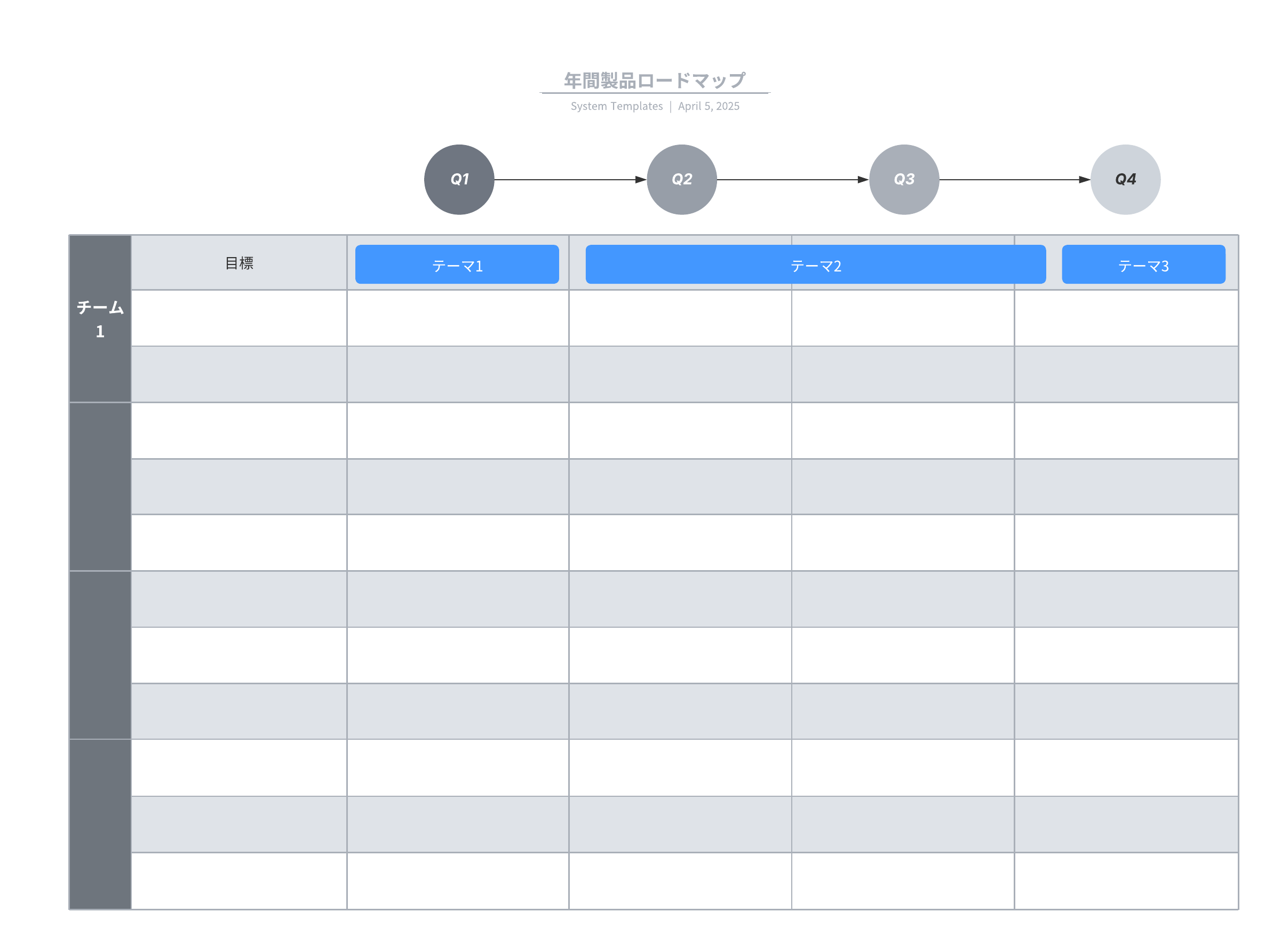Click the Q3 quarter circle

coord(903,179)
